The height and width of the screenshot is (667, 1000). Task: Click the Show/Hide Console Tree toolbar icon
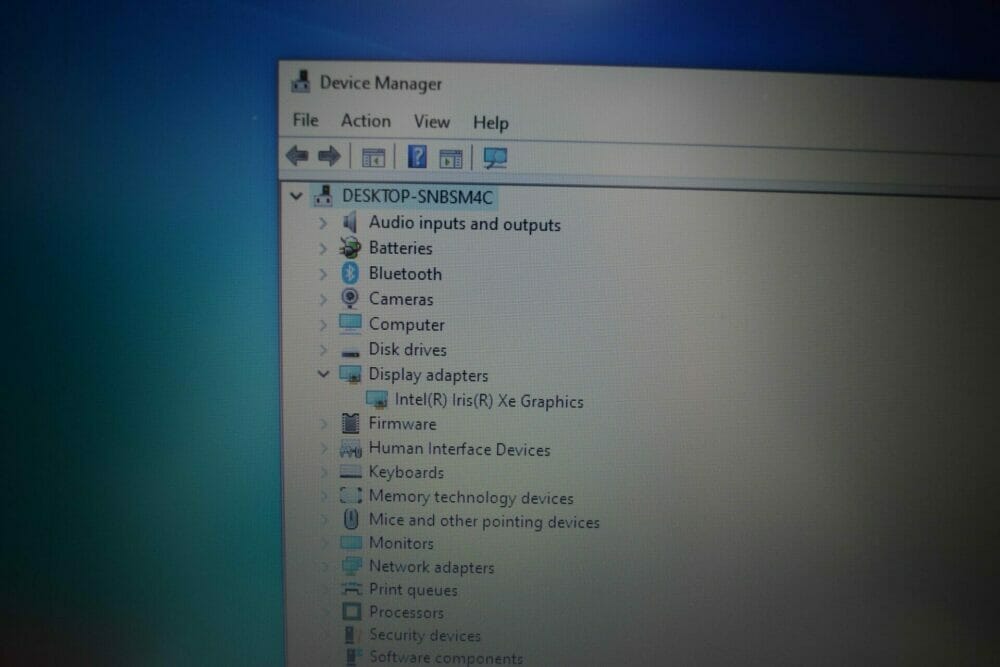click(x=373, y=157)
